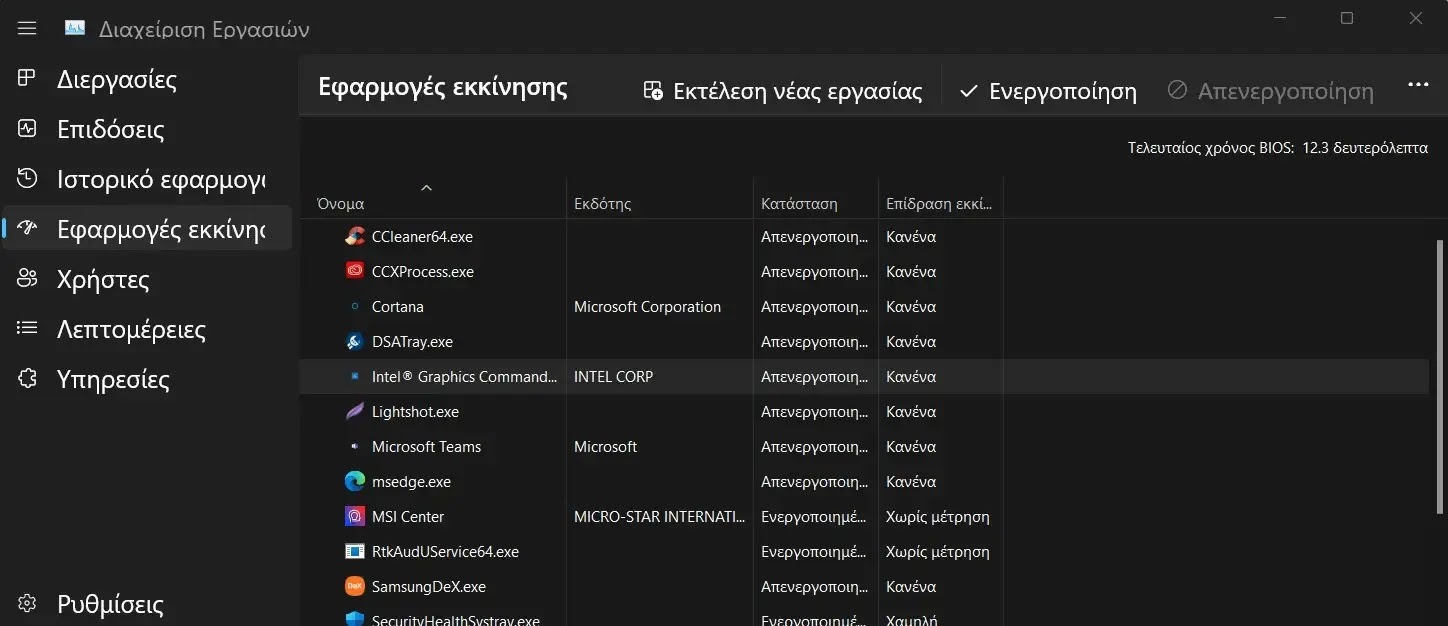Click the Διεργασίες processes icon in sidebar
Image resolution: width=1448 pixels, height=626 pixels.
(x=27, y=78)
